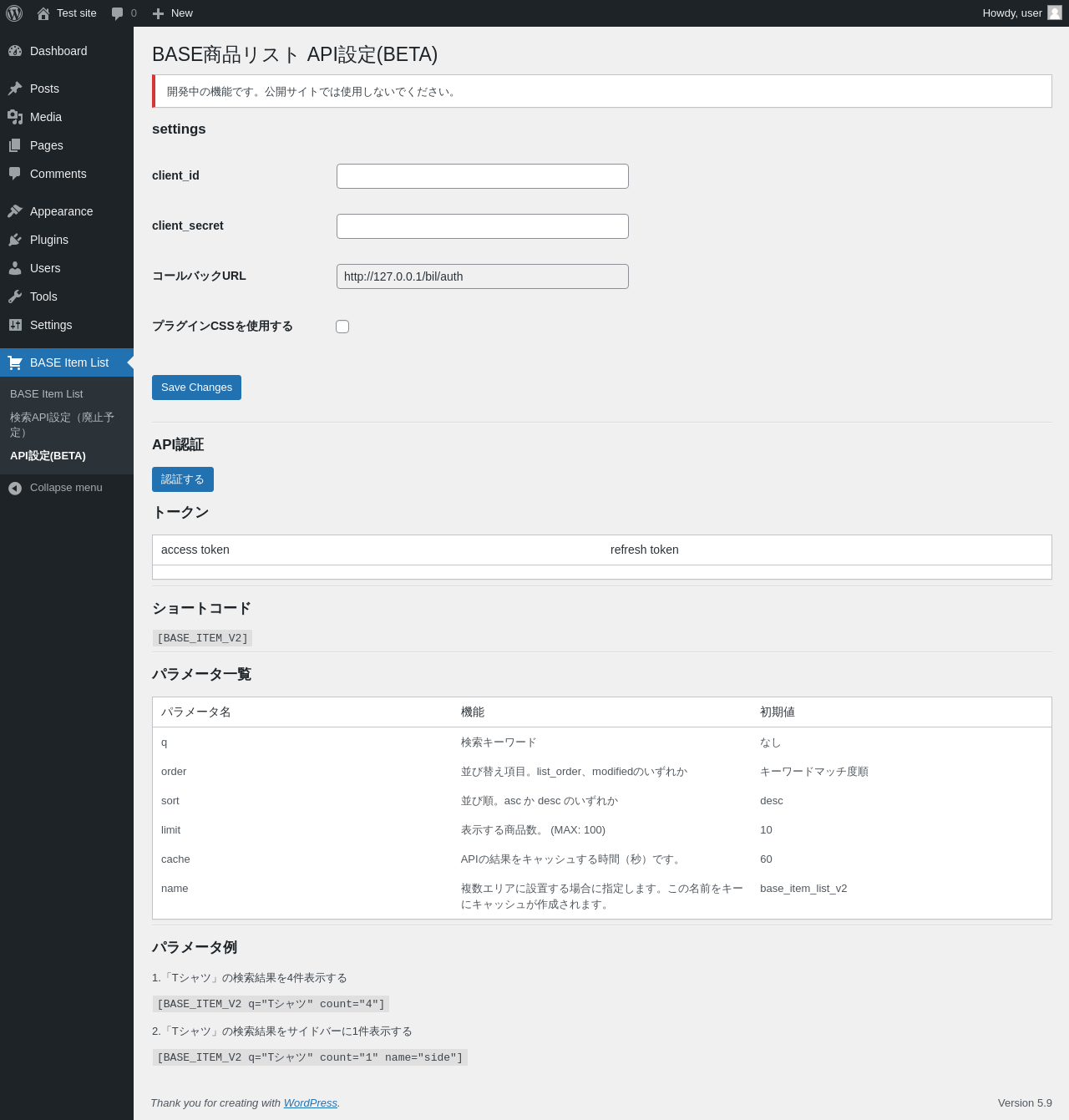Click the Comments speech bubble sidebar icon
The width and height of the screenshot is (1069, 1120).
[x=15, y=174]
